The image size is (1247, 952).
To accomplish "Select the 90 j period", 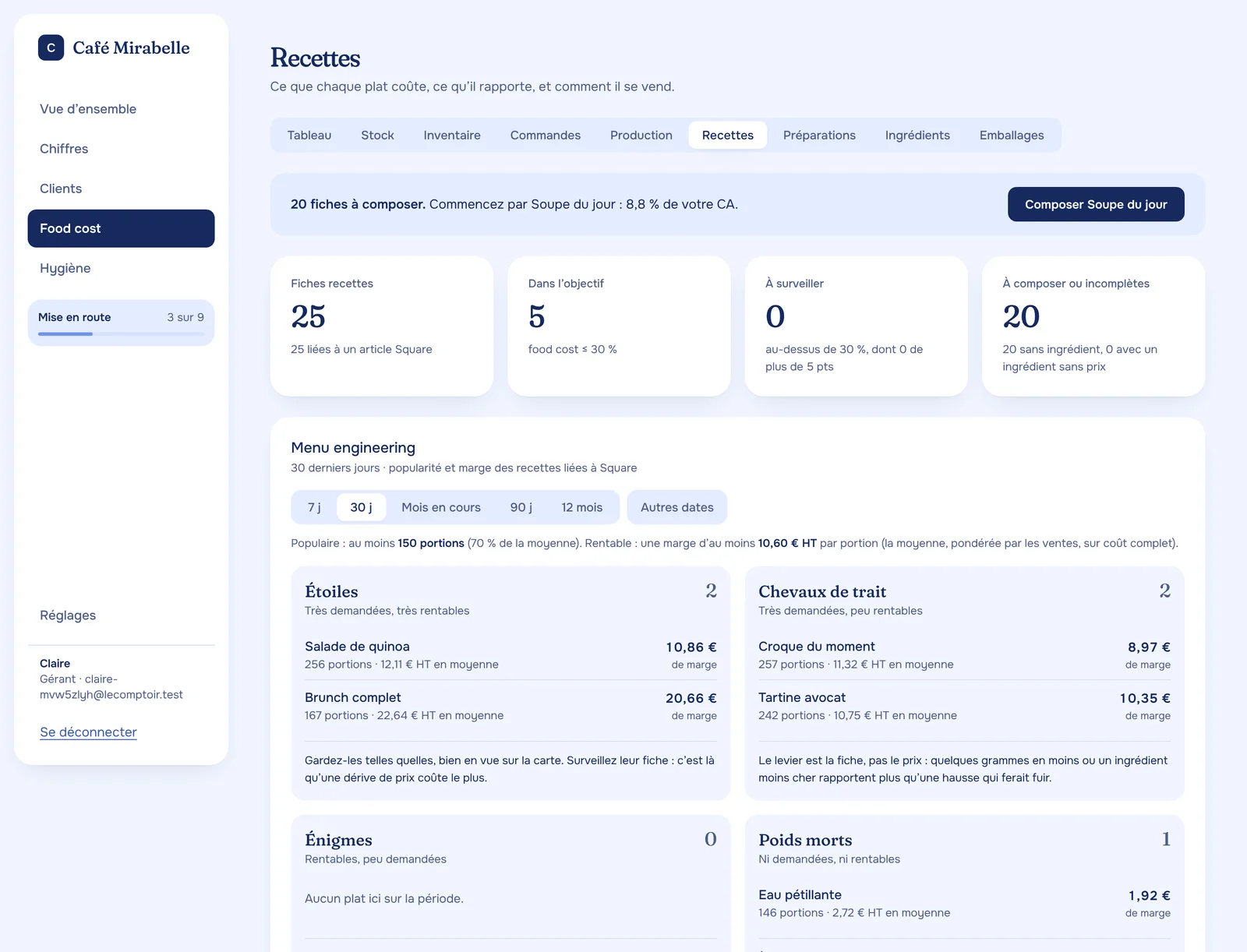I will pos(521,507).
